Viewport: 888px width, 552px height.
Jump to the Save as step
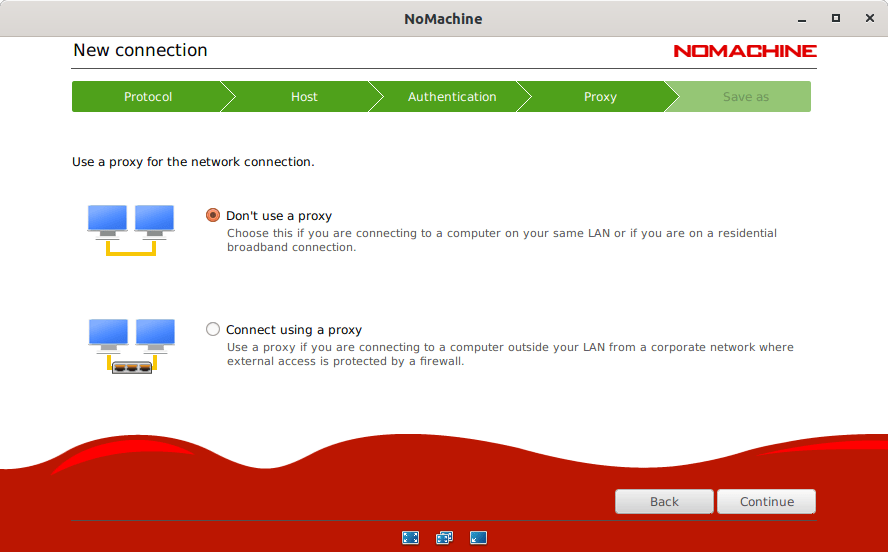[x=746, y=97]
